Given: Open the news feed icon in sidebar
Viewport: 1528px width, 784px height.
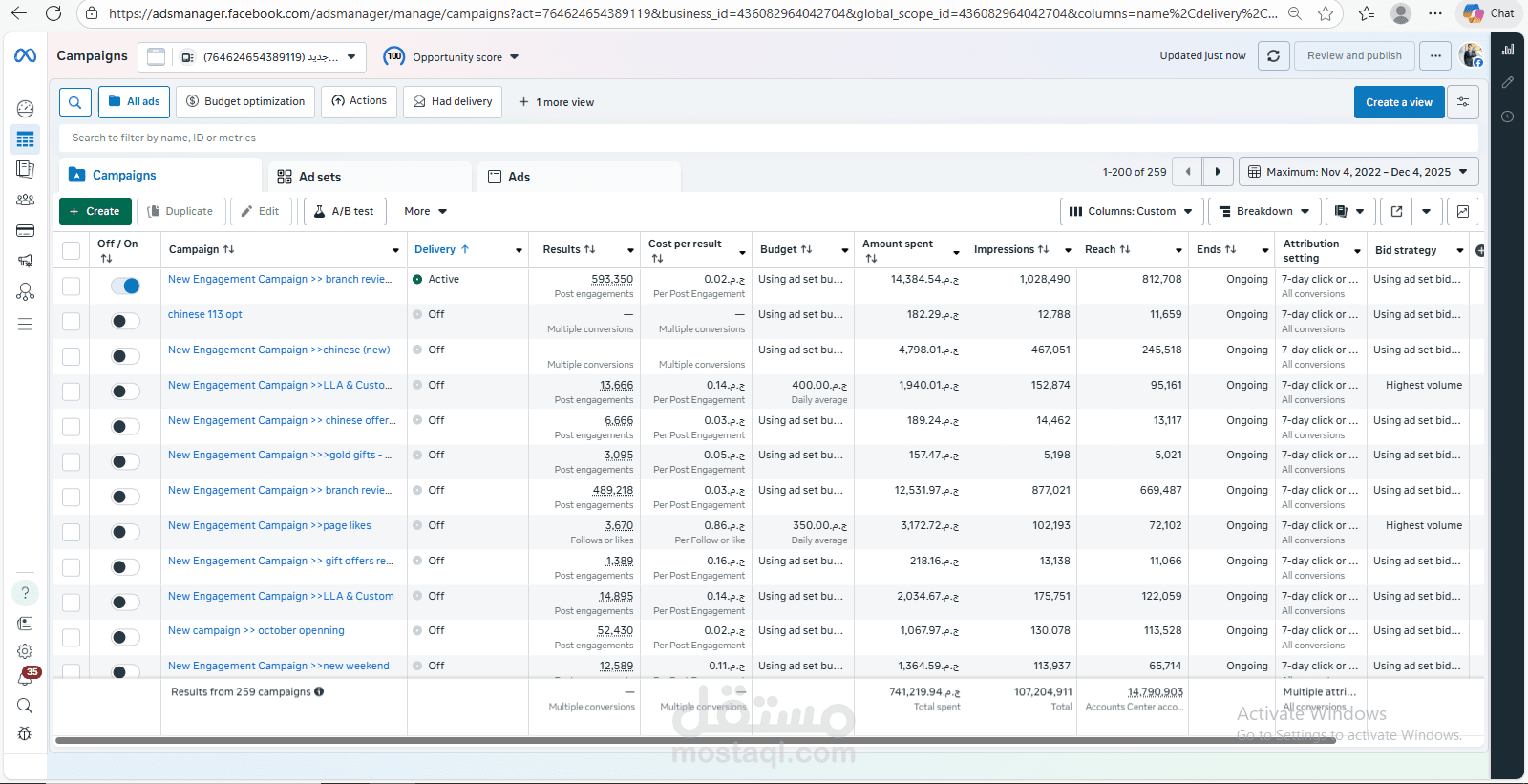Looking at the screenshot, I should click(x=25, y=624).
